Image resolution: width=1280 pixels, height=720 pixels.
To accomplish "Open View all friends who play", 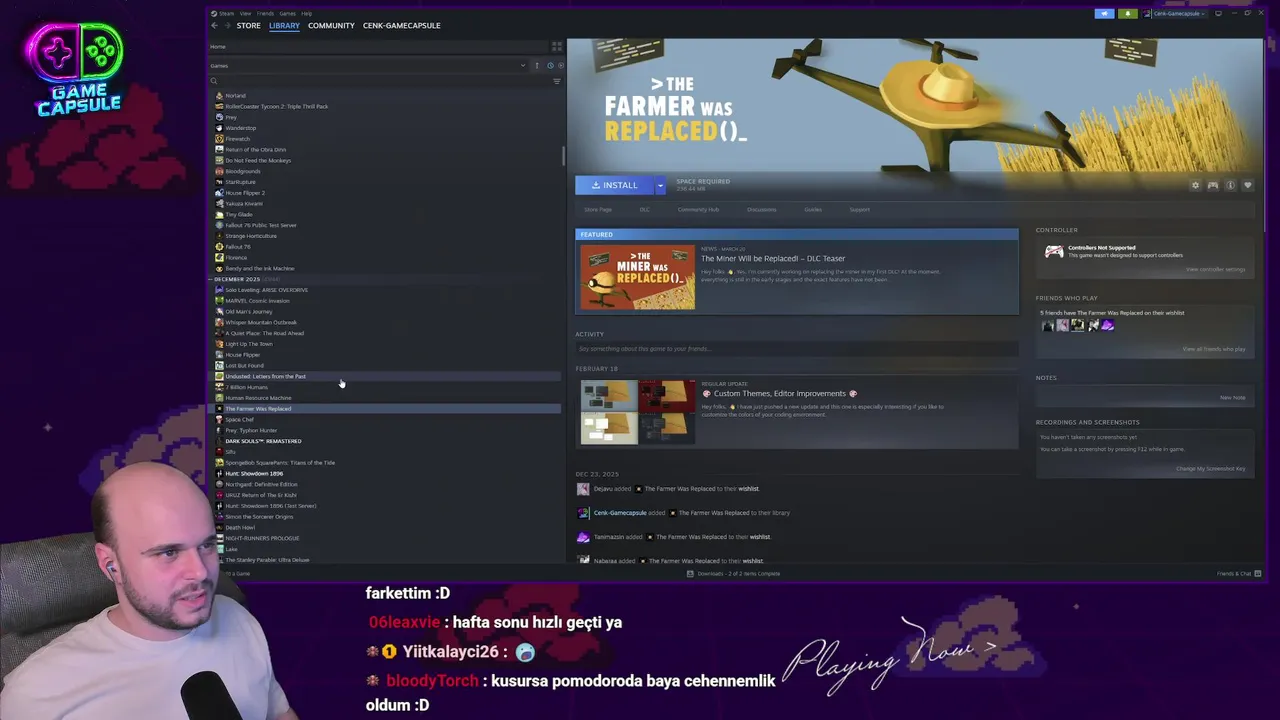I will (x=1214, y=349).
